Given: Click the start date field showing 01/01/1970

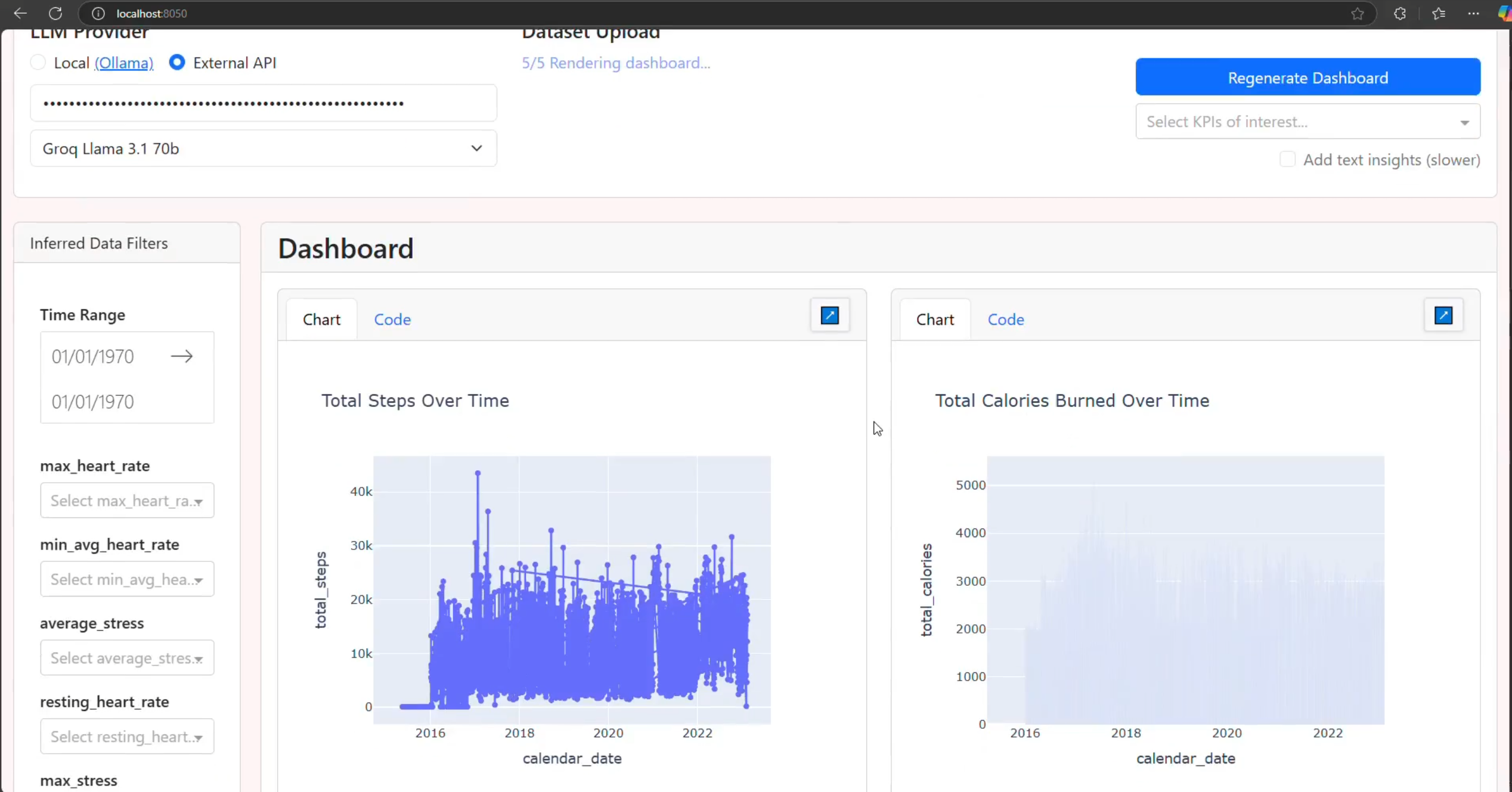Looking at the screenshot, I should coord(92,356).
